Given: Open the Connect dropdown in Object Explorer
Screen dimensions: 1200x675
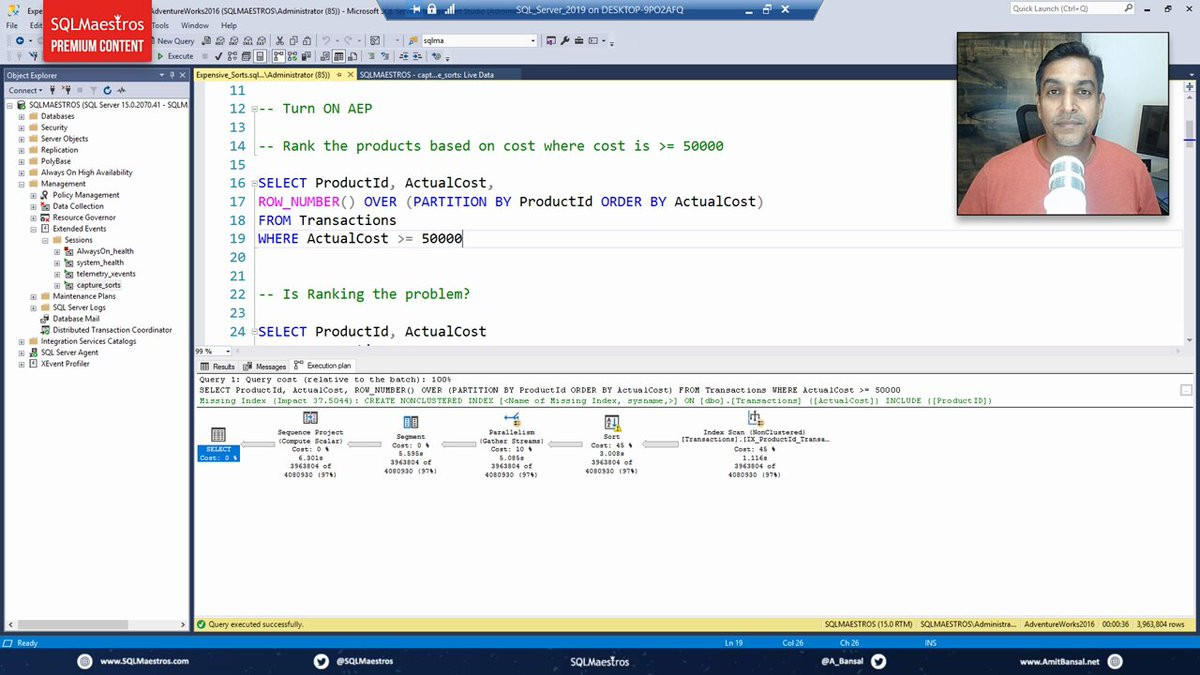Looking at the screenshot, I should click(25, 90).
